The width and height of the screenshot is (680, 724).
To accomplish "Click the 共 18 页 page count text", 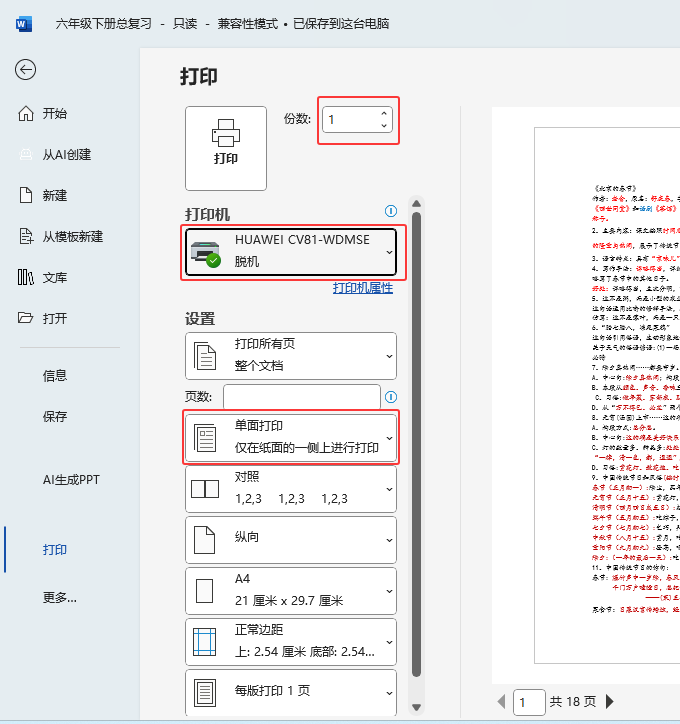I will click(x=573, y=702).
